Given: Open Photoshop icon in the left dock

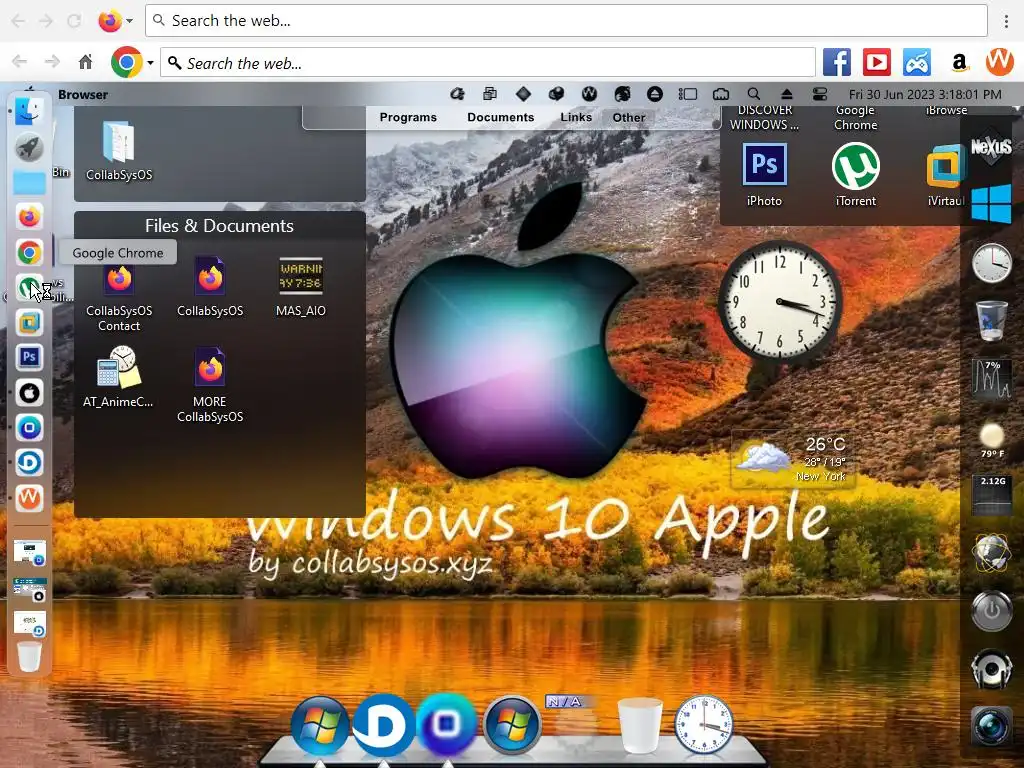Looking at the screenshot, I should click(x=29, y=357).
